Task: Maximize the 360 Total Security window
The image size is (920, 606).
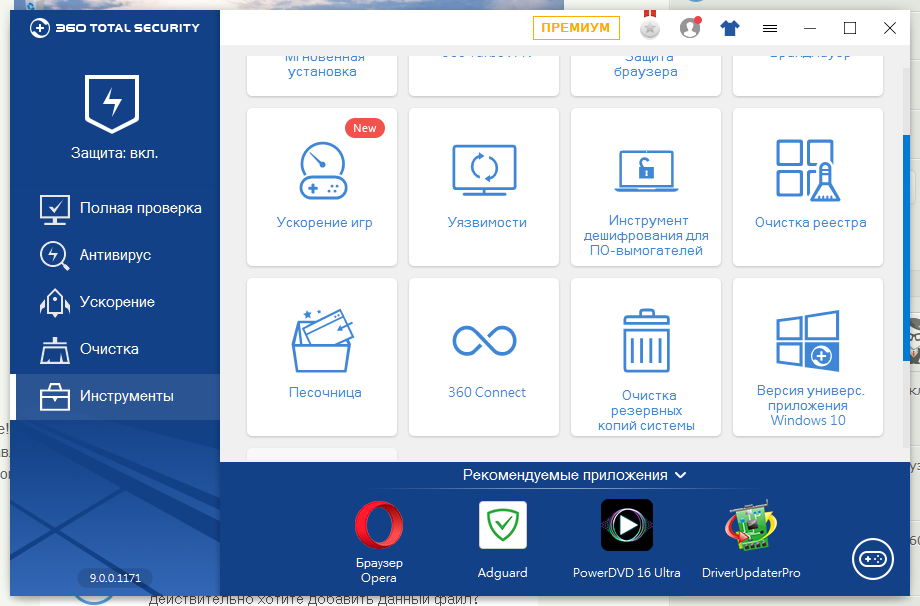Action: pyautogui.click(x=850, y=28)
